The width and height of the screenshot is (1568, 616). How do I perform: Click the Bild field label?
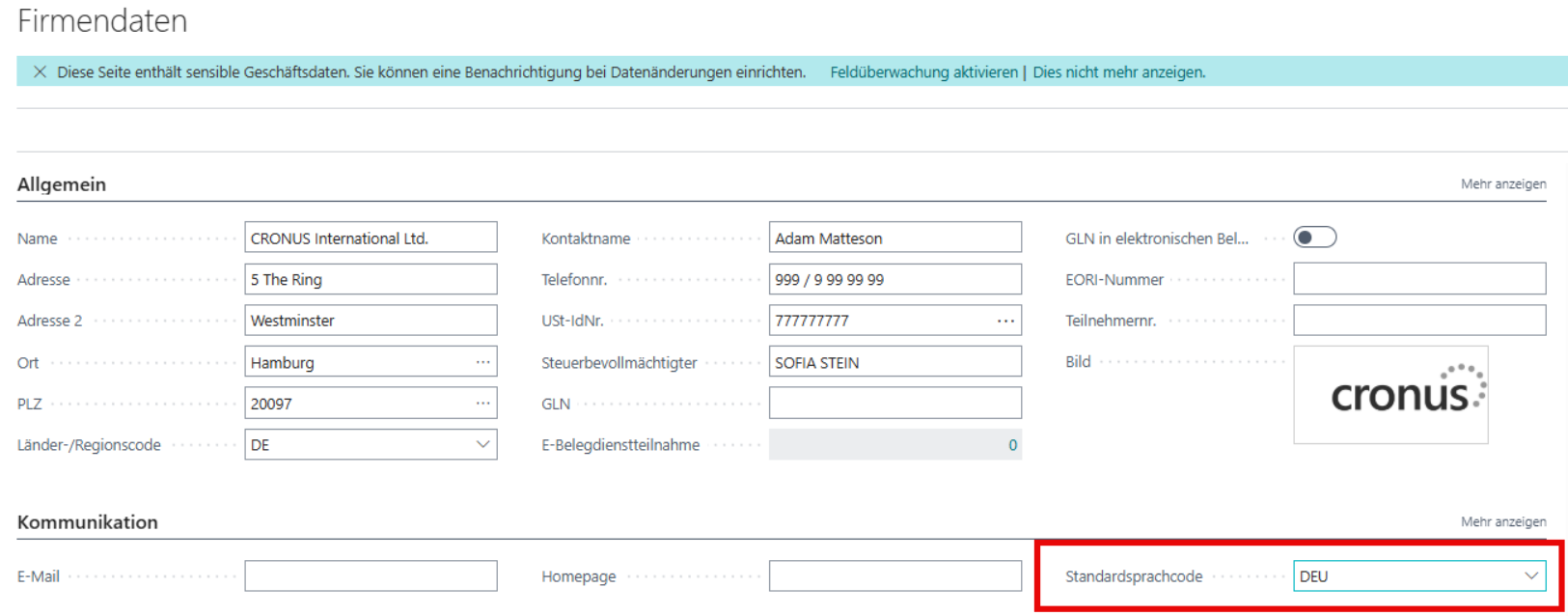1078,362
